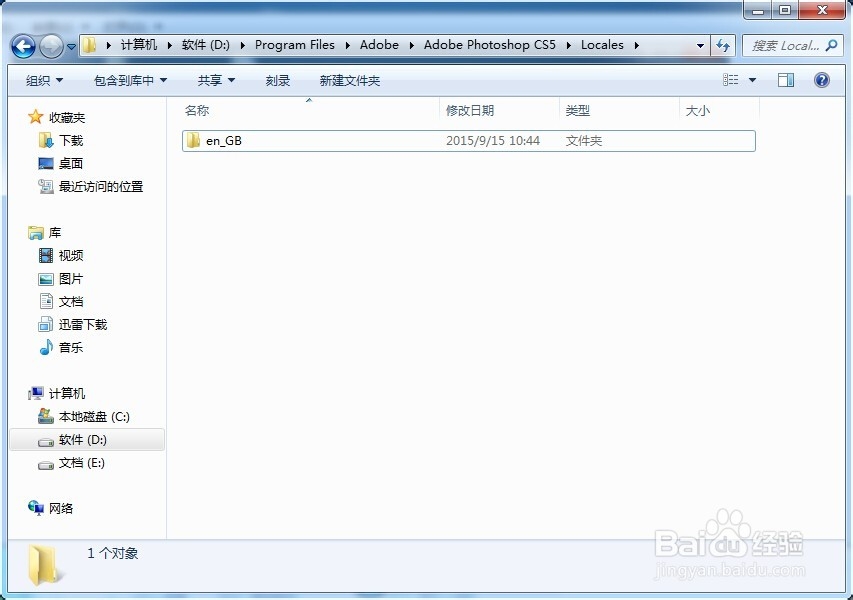Click the film strip icon beside 视频

pyautogui.click(x=46, y=255)
